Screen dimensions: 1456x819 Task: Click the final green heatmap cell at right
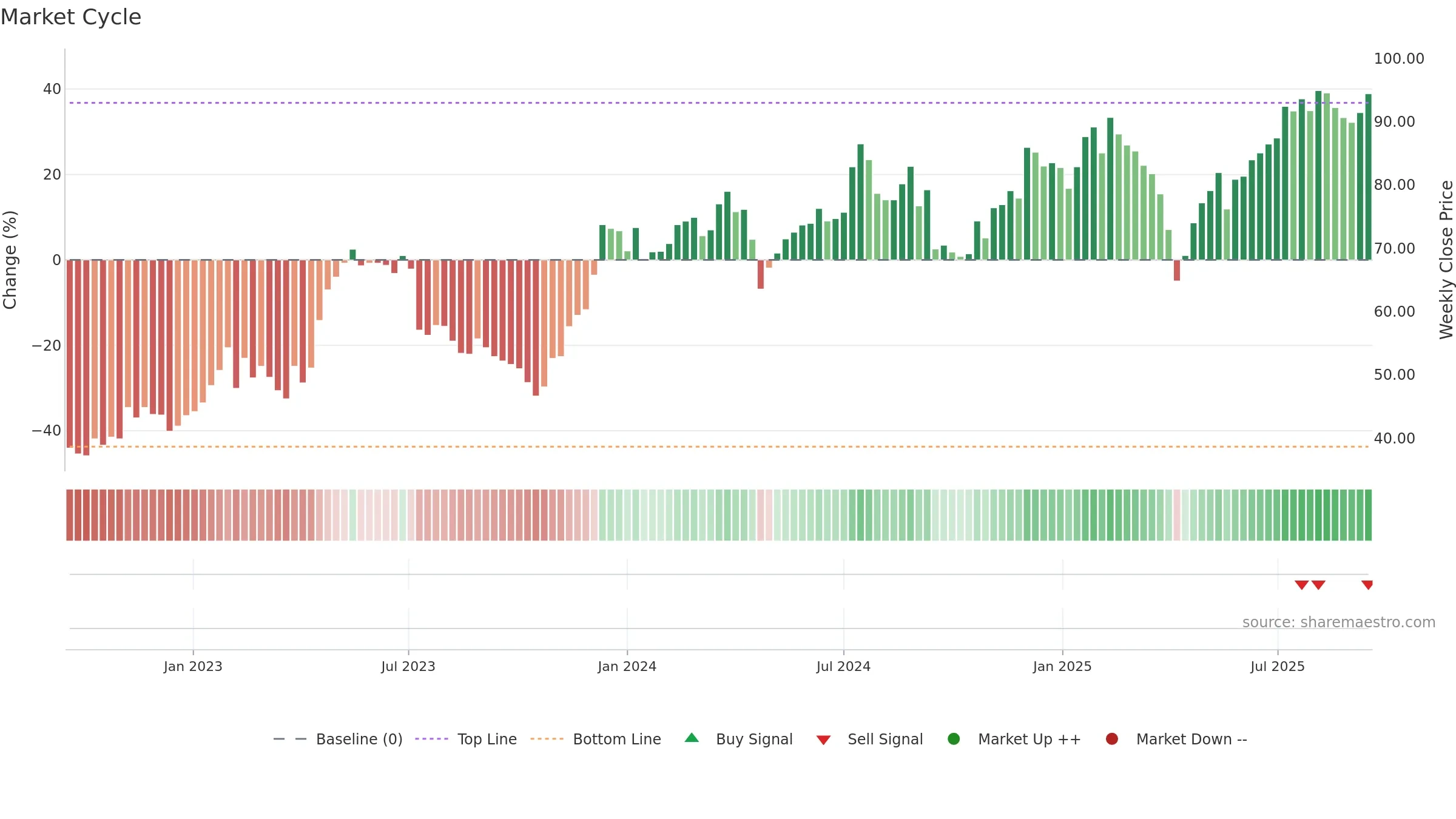tap(1368, 515)
